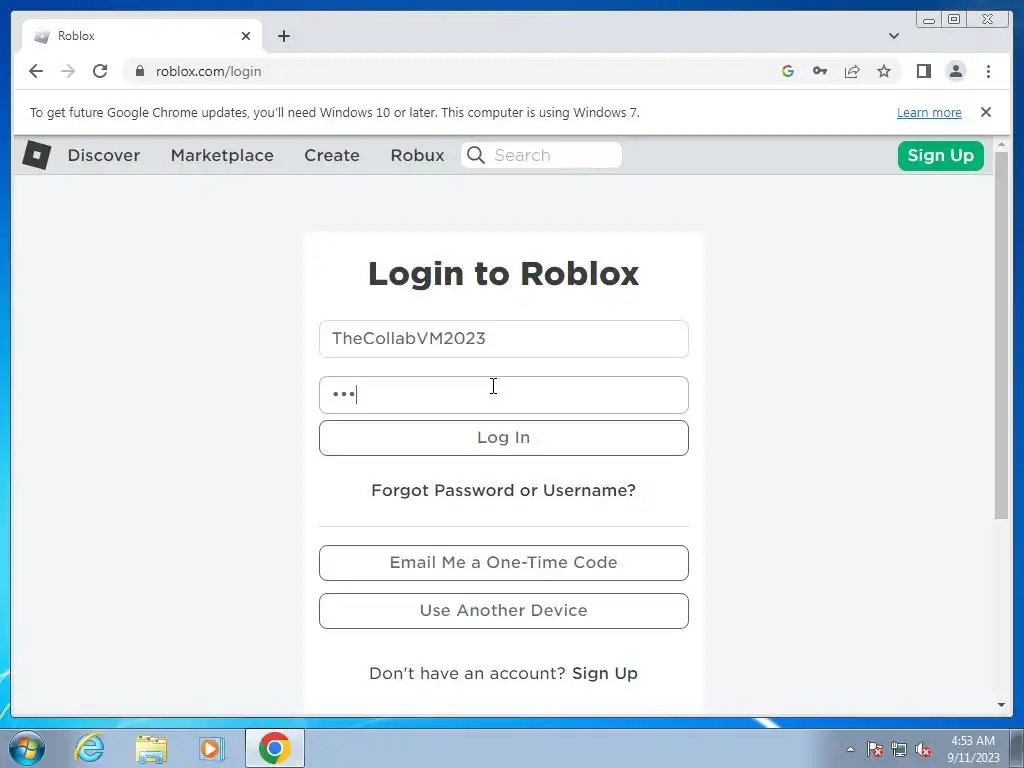Click the scrollbar up arrow

(x=1002, y=144)
